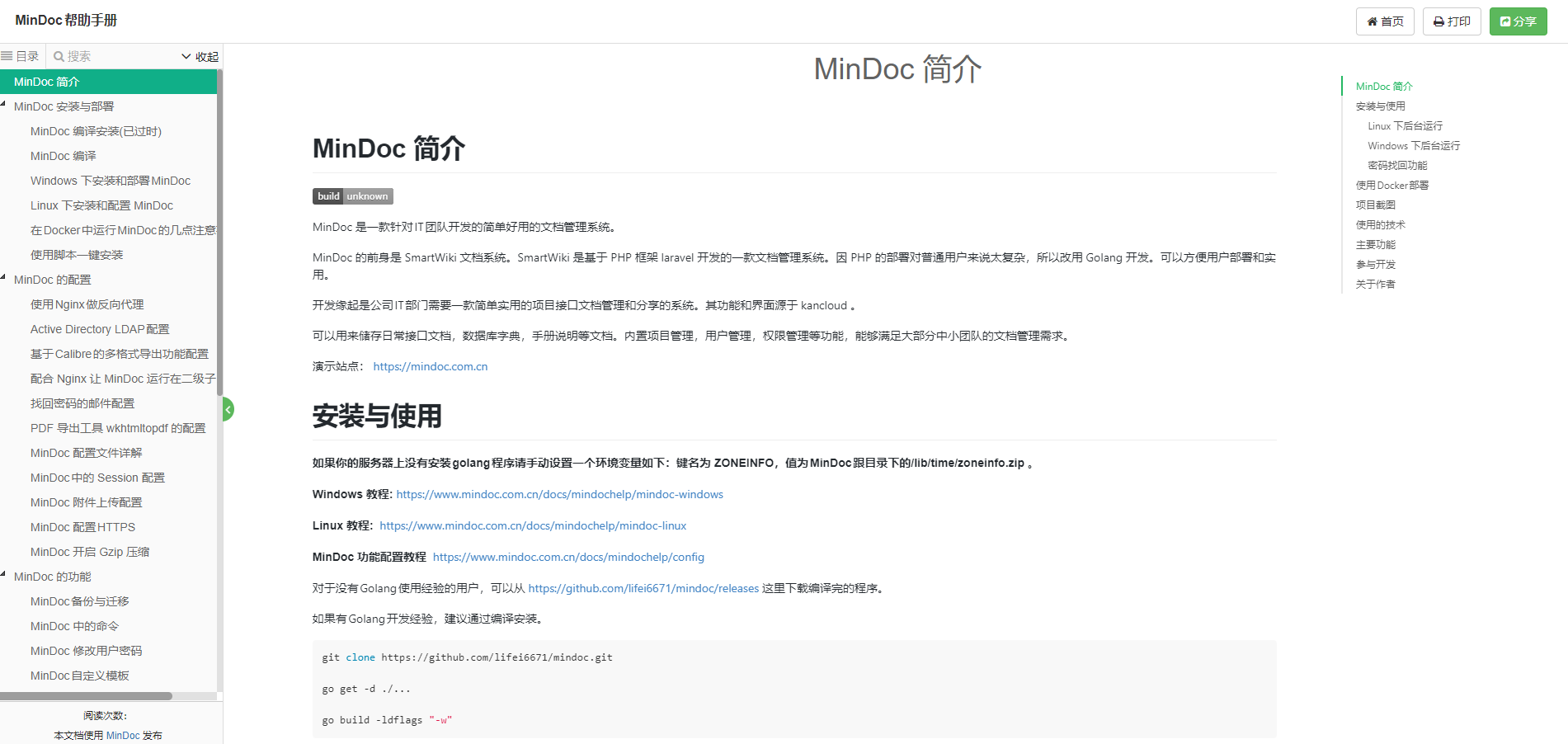1568x744 pixels.
Task: Collapse sidebar with green arrow handle
Action: click(228, 409)
